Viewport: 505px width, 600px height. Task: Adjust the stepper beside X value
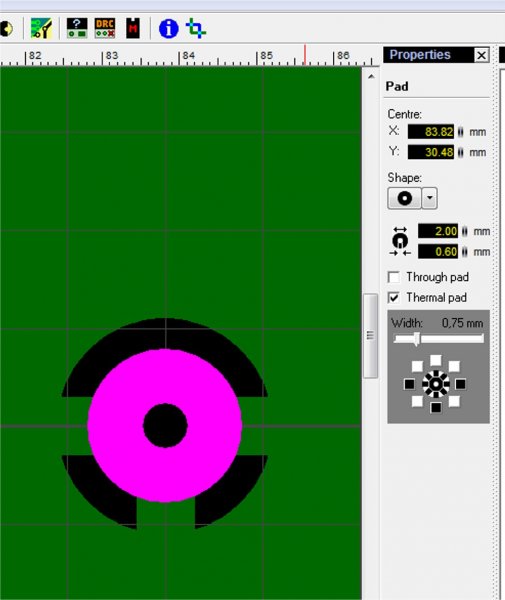pyautogui.click(x=461, y=132)
